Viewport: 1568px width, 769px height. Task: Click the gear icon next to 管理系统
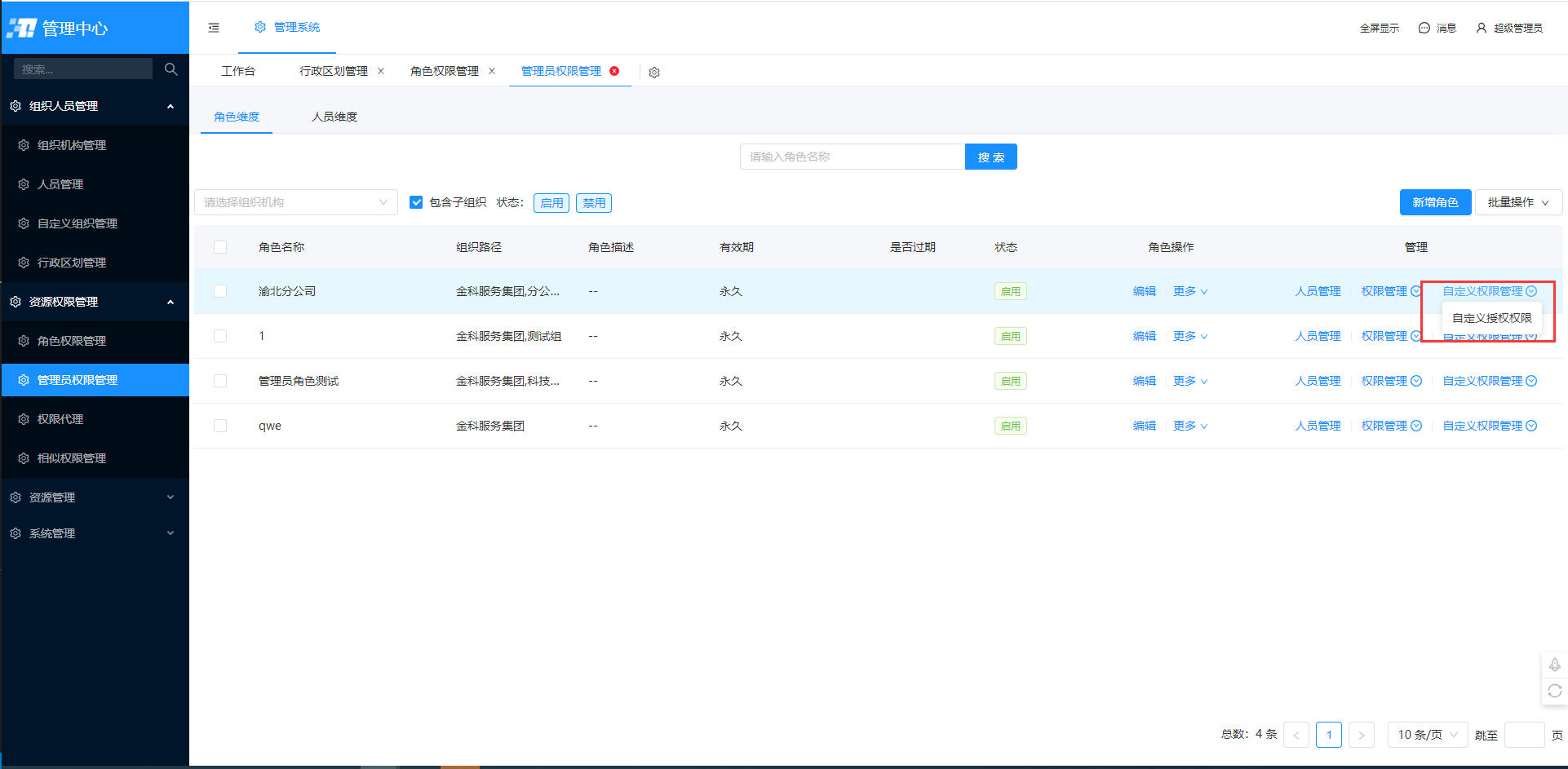260,27
